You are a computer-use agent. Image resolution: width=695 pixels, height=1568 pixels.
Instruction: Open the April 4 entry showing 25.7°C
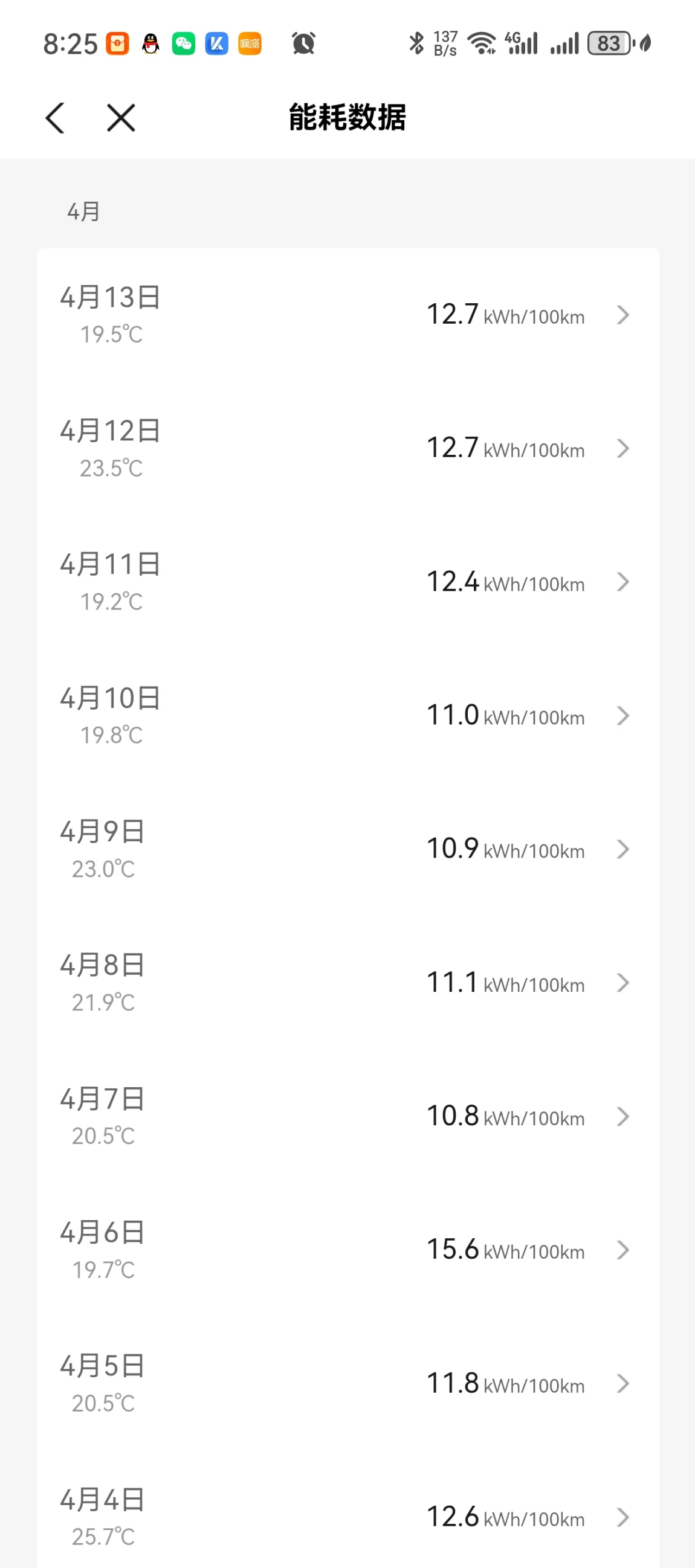347,1516
